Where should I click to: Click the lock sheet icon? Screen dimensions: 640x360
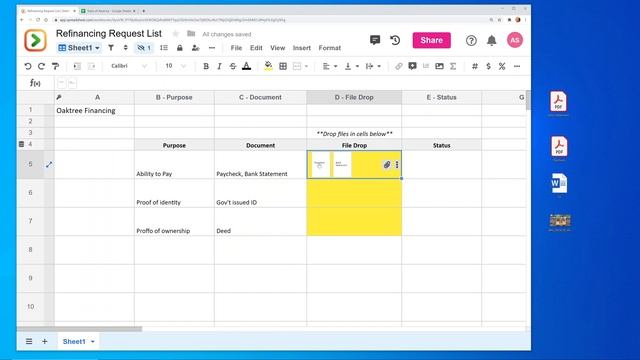coord(180,48)
